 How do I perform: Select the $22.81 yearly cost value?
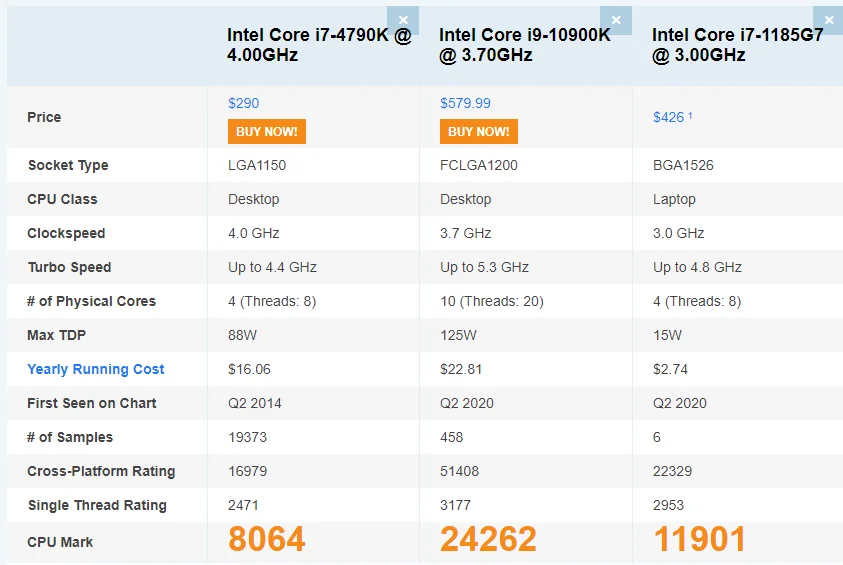461,369
